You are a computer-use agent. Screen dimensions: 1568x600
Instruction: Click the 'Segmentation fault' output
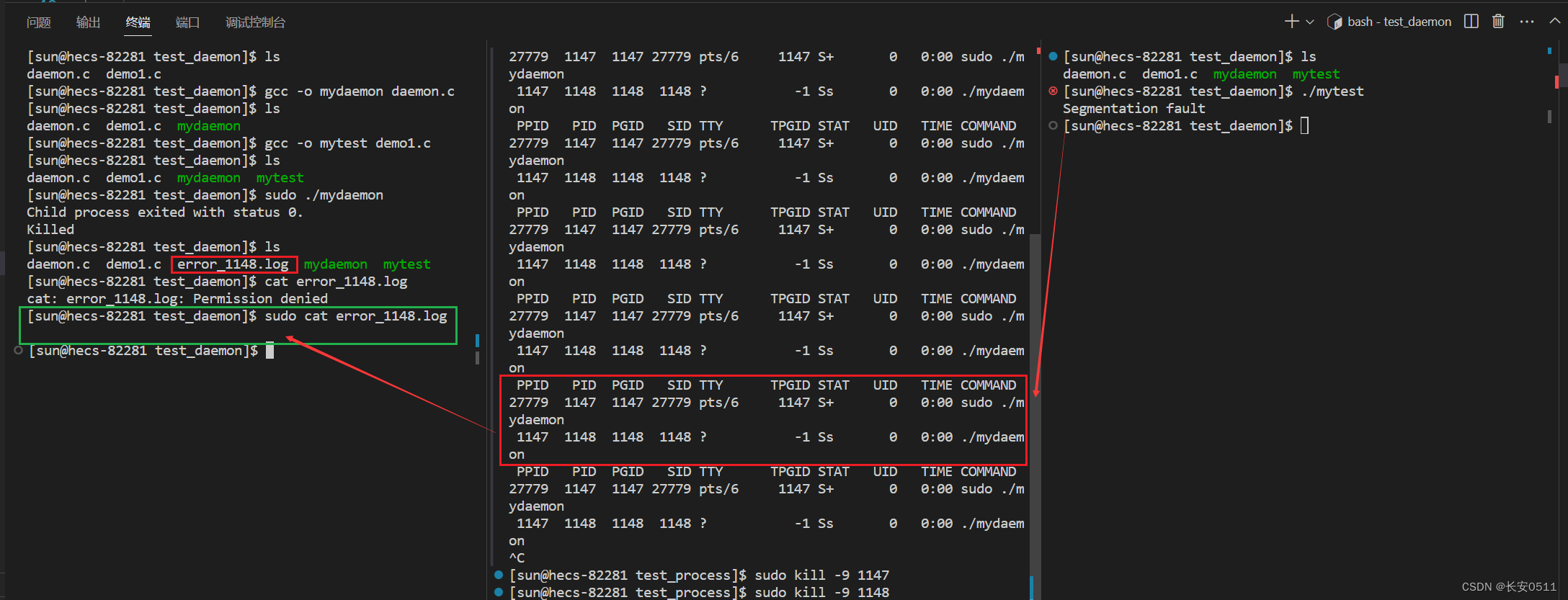click(1134, 109)
